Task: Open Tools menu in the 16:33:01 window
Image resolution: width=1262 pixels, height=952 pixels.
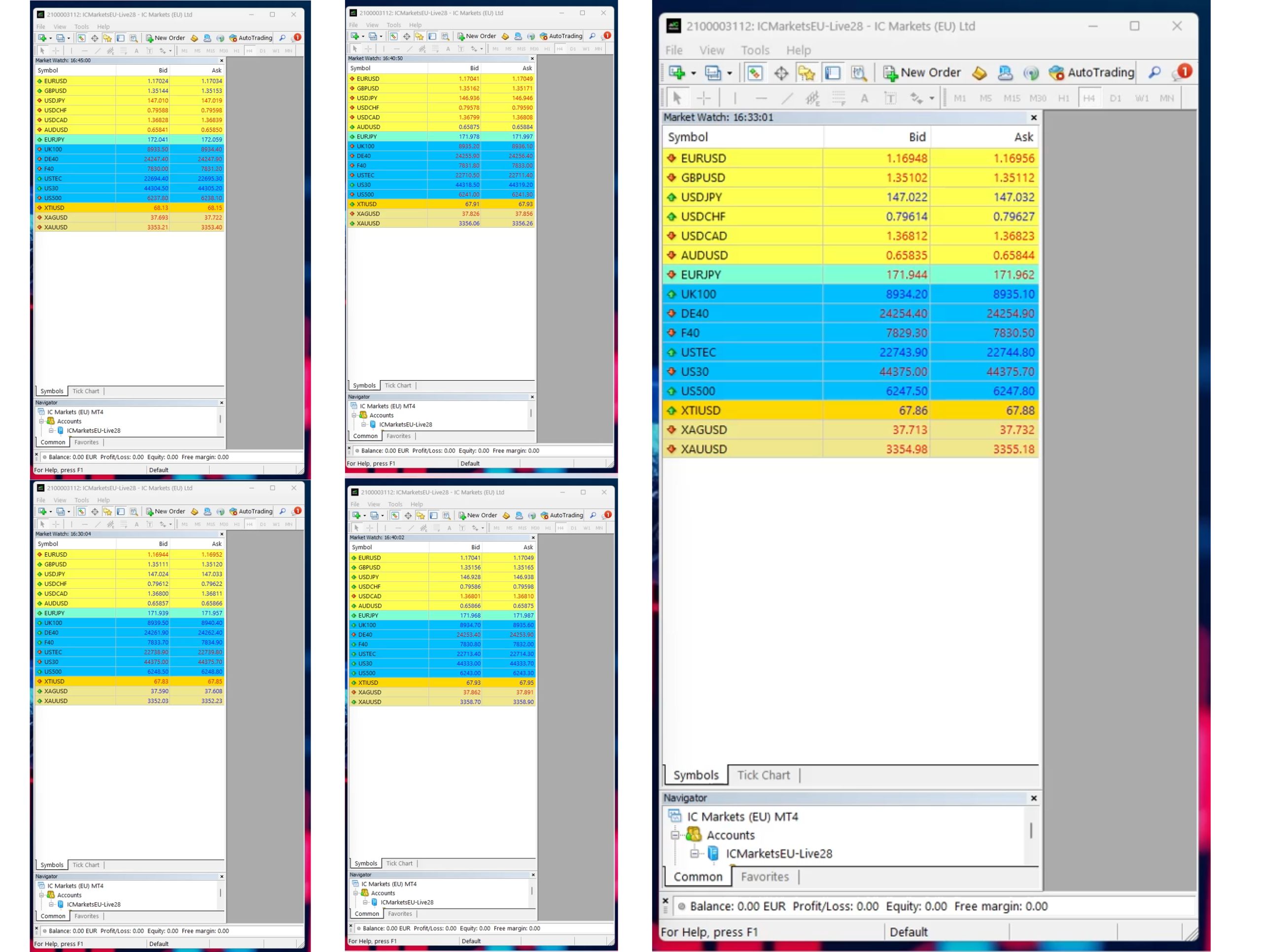Action: point(755,50)
